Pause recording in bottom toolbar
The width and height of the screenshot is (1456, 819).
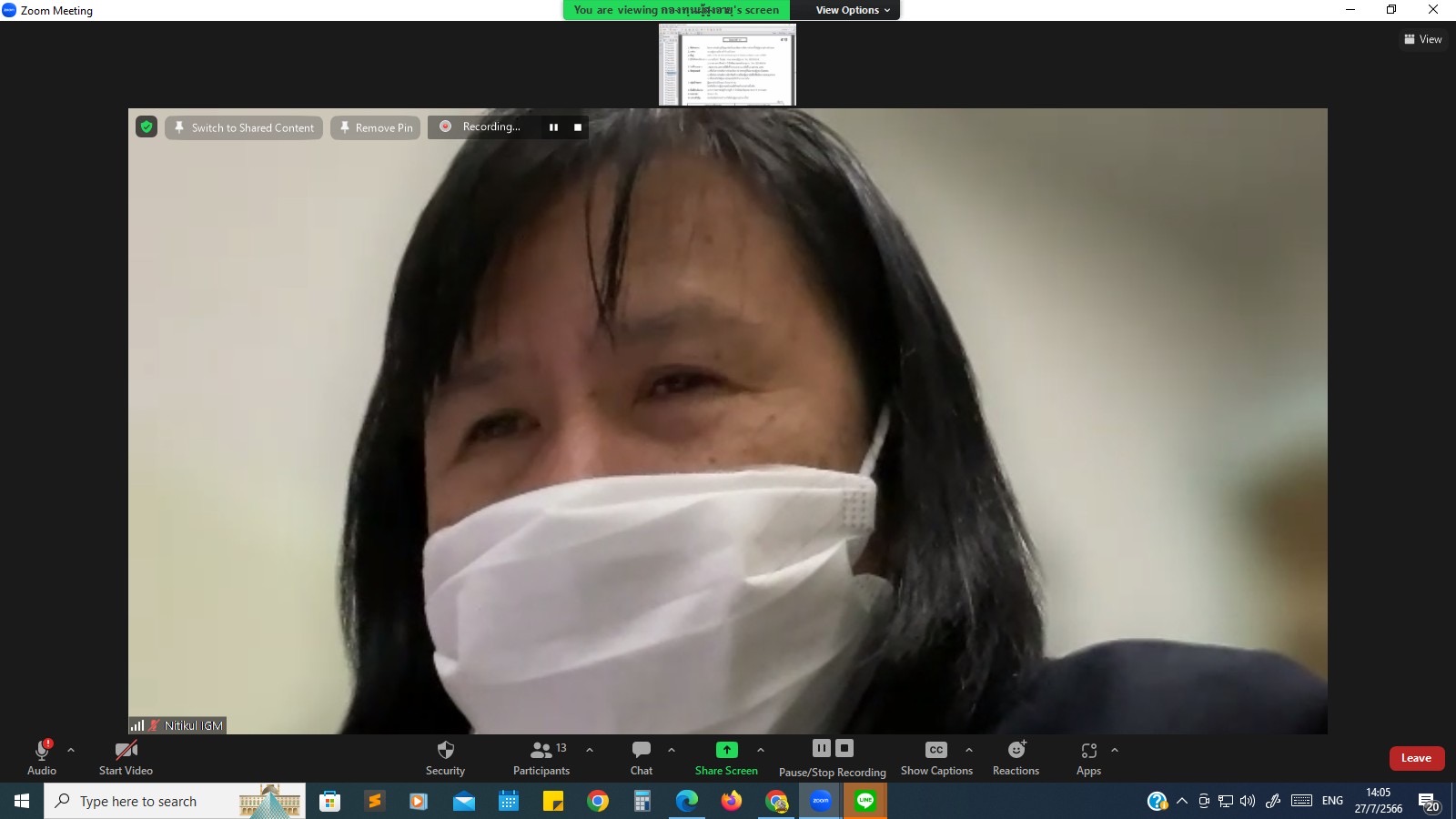tap(822, 748)
